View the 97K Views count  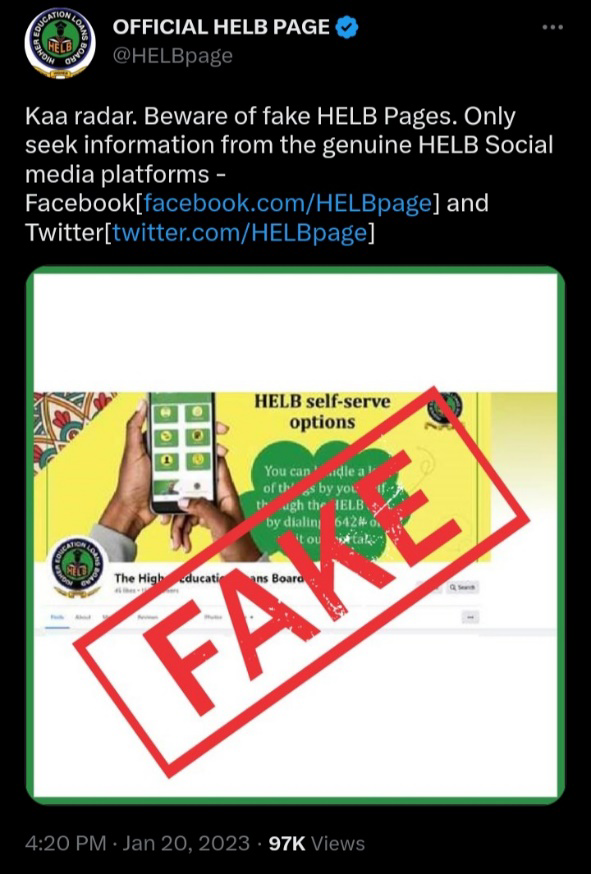317,843
